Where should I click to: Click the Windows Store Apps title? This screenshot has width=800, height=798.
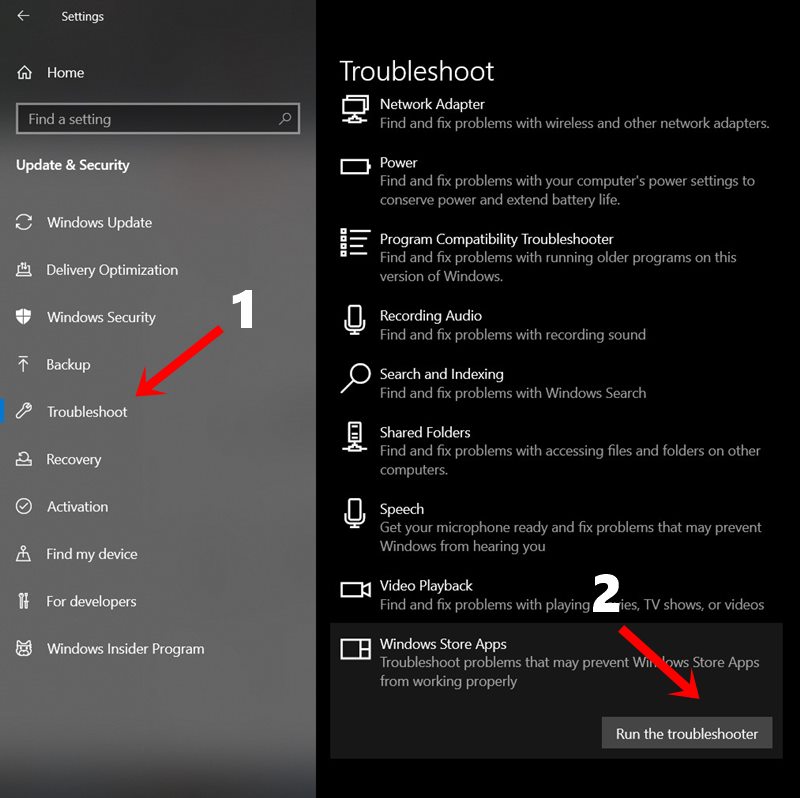pyautogui.click(x=443, y=644)
